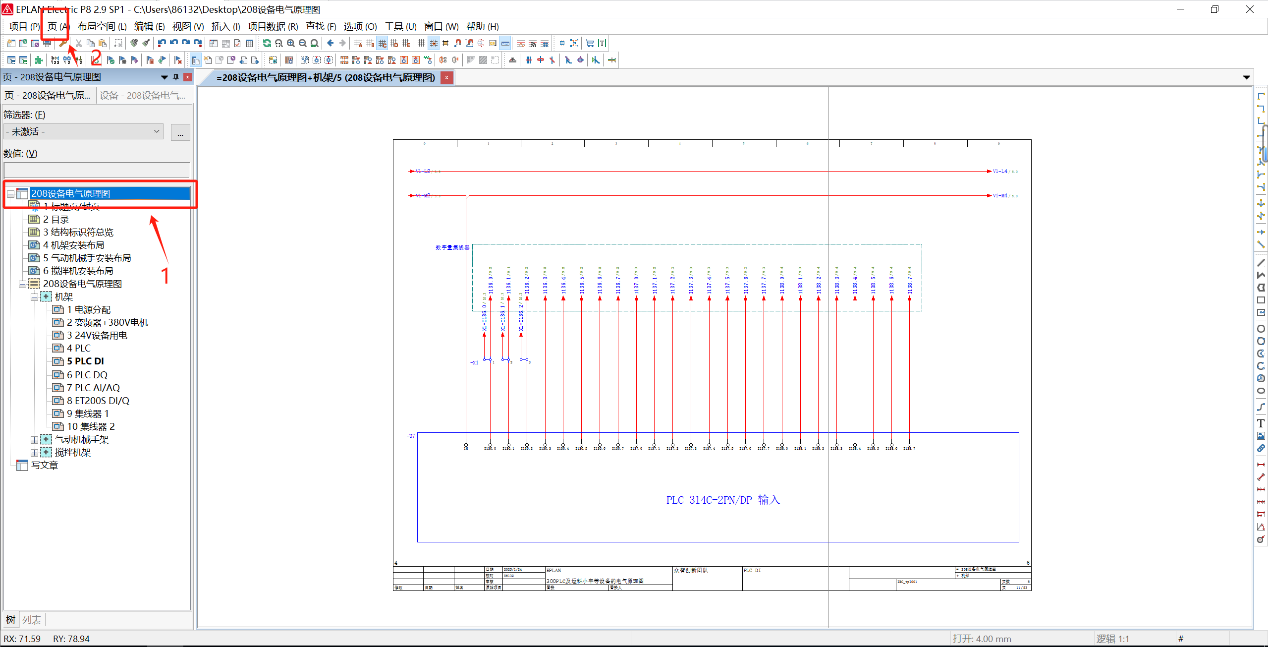
Task: Open the 工具 (U) menu
Action: [401, 25]
